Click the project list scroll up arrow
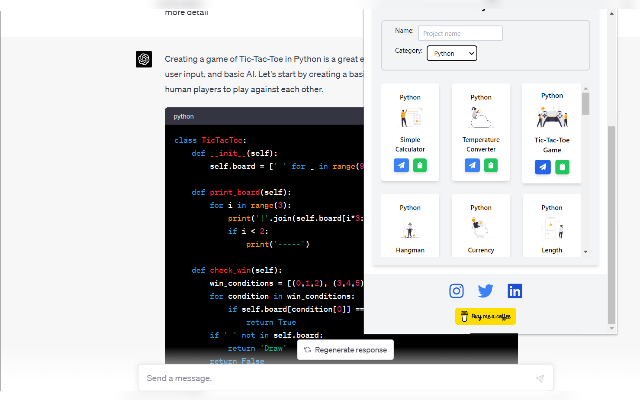The height and width of the screenshot is (400, 640). click(x=585, y=89)
